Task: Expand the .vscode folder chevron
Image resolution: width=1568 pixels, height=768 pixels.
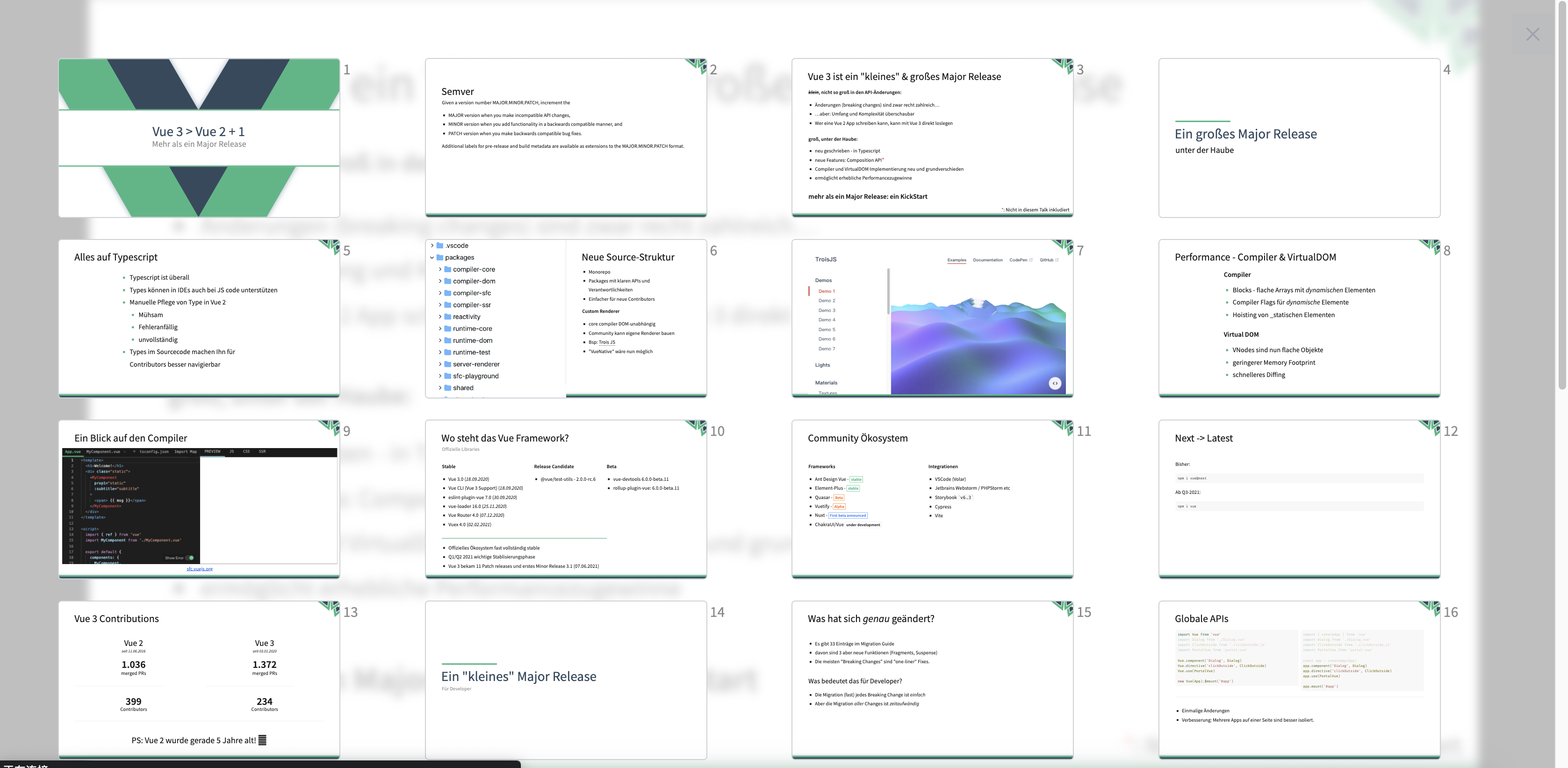Action: 432,246
